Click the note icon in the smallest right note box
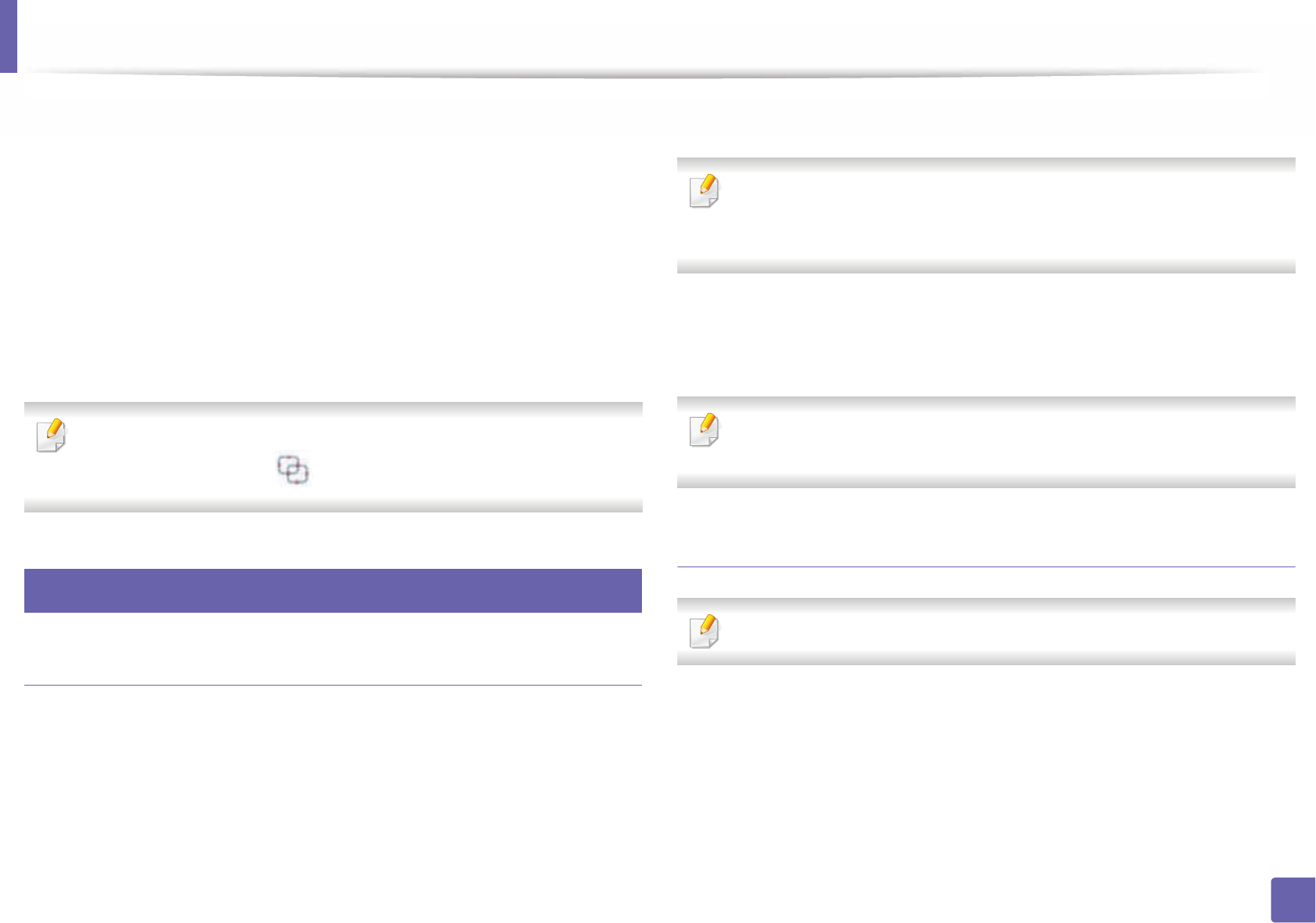 pos(704,631)
